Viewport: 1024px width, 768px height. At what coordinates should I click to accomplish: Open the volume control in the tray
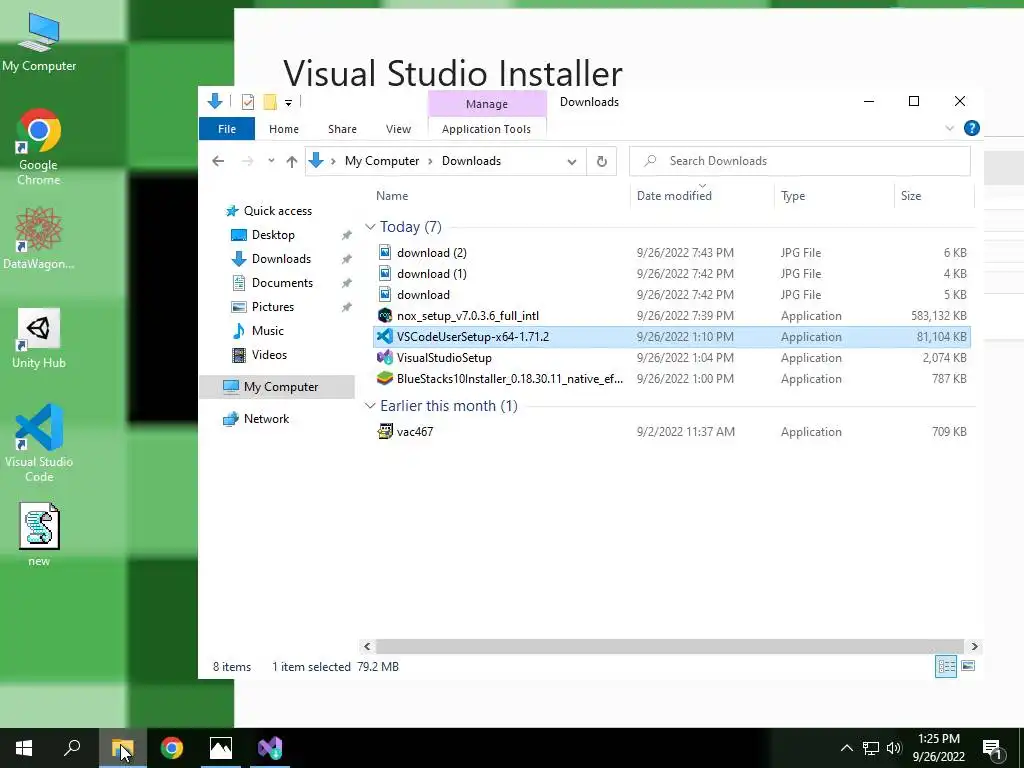pyautogui.click(x=894, y=748)
